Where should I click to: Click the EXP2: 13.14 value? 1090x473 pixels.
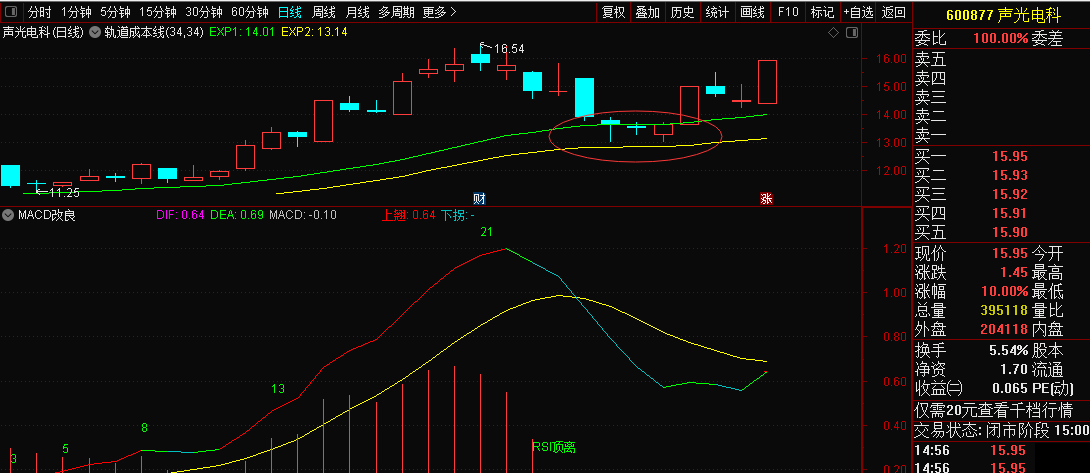[x=314, y=32]
